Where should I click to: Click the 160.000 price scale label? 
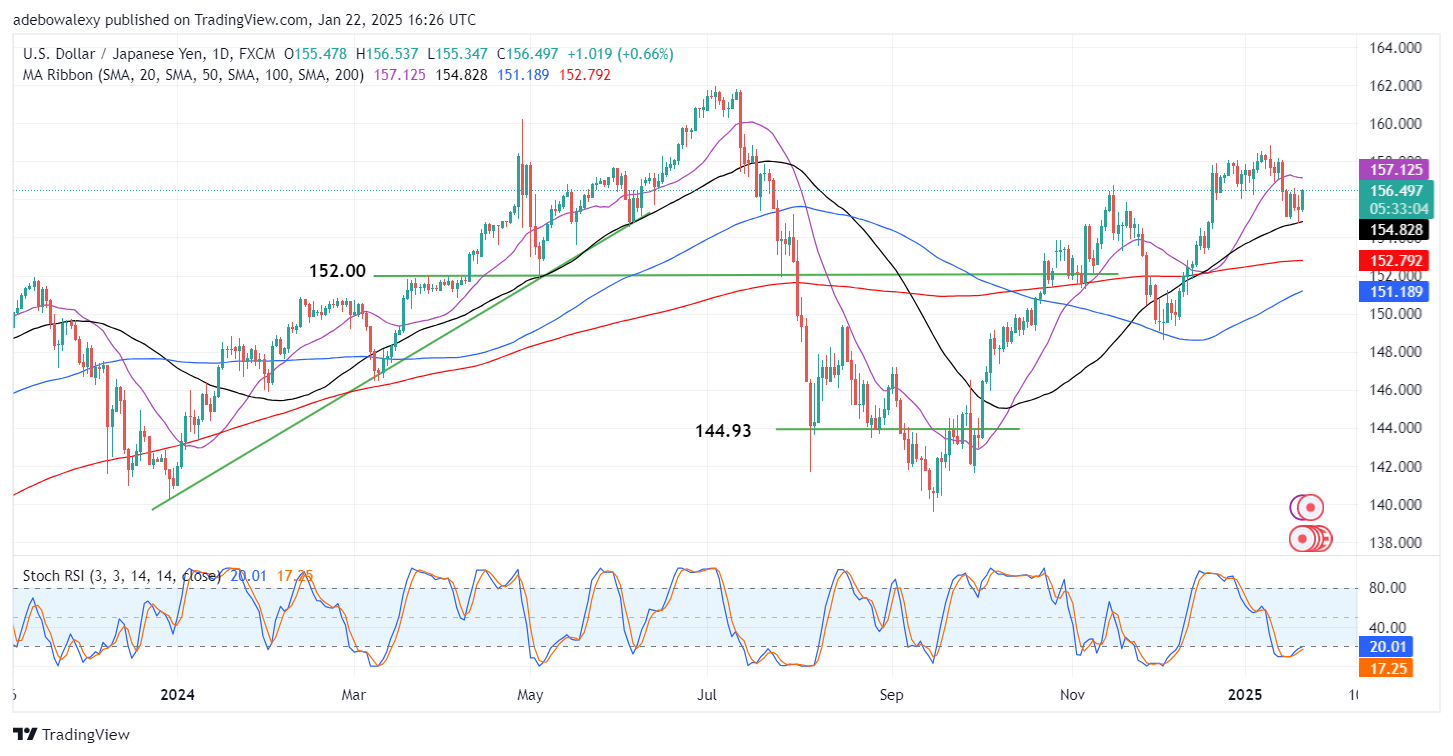click(x=1397, y=124)
